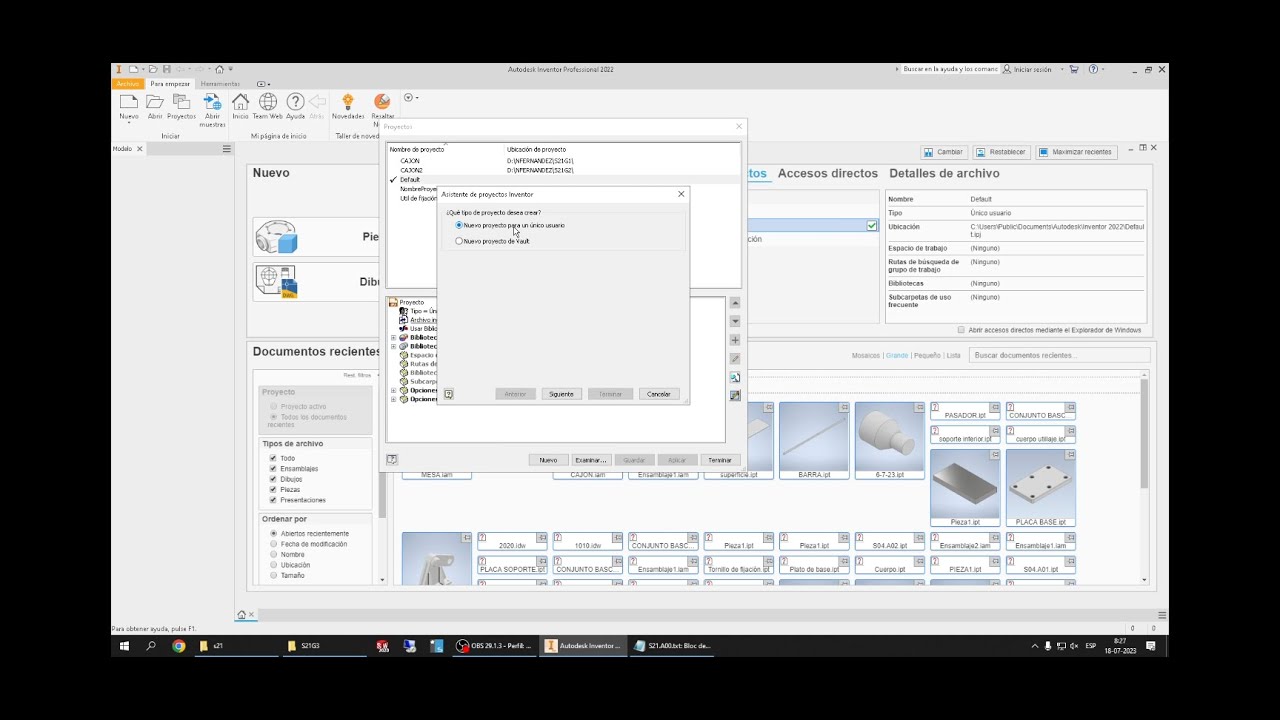
Task: Open the Archivo menu tab
Action: point(128,84)
